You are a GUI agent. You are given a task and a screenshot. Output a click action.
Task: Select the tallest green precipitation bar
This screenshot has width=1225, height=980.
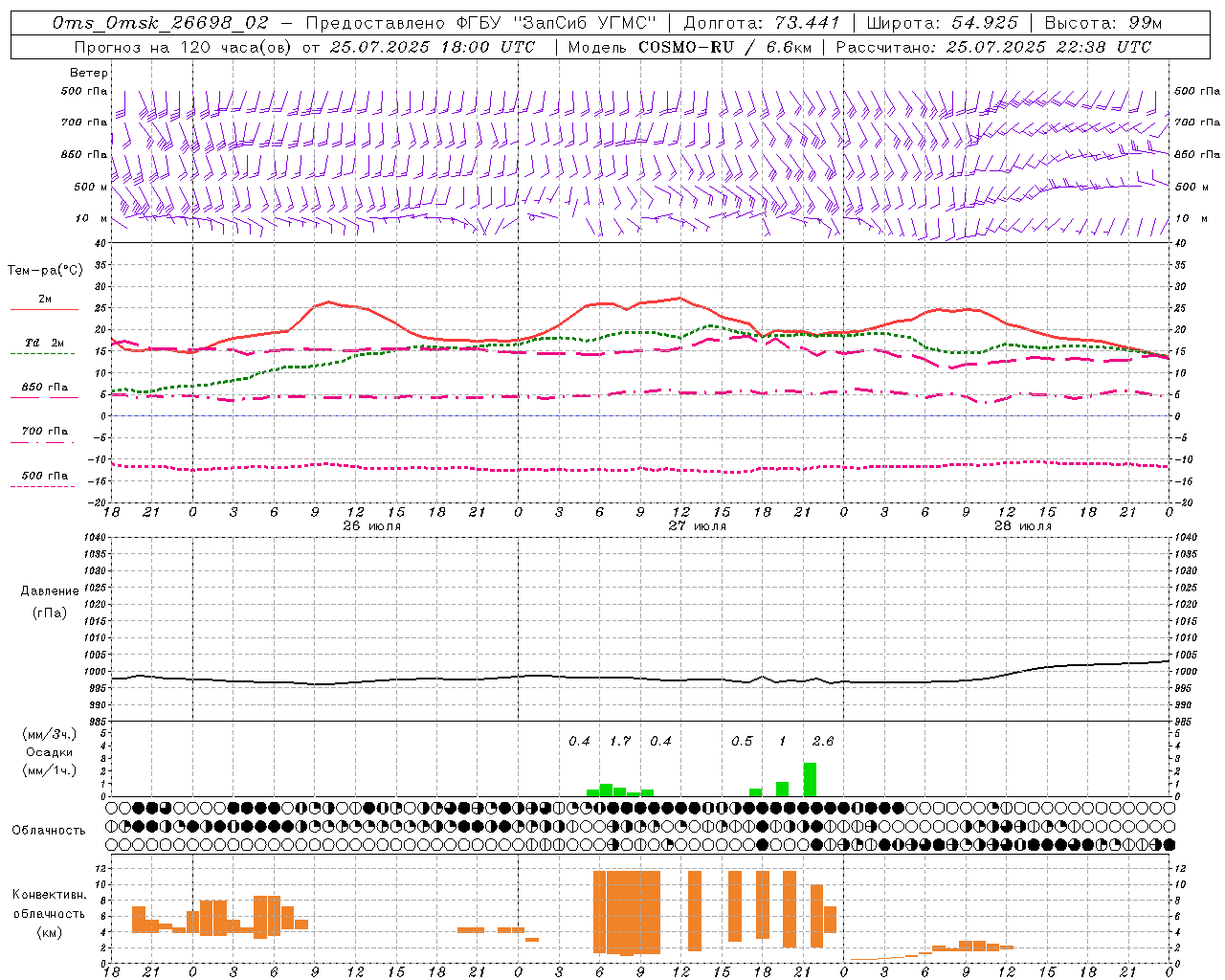click(810, 779)
